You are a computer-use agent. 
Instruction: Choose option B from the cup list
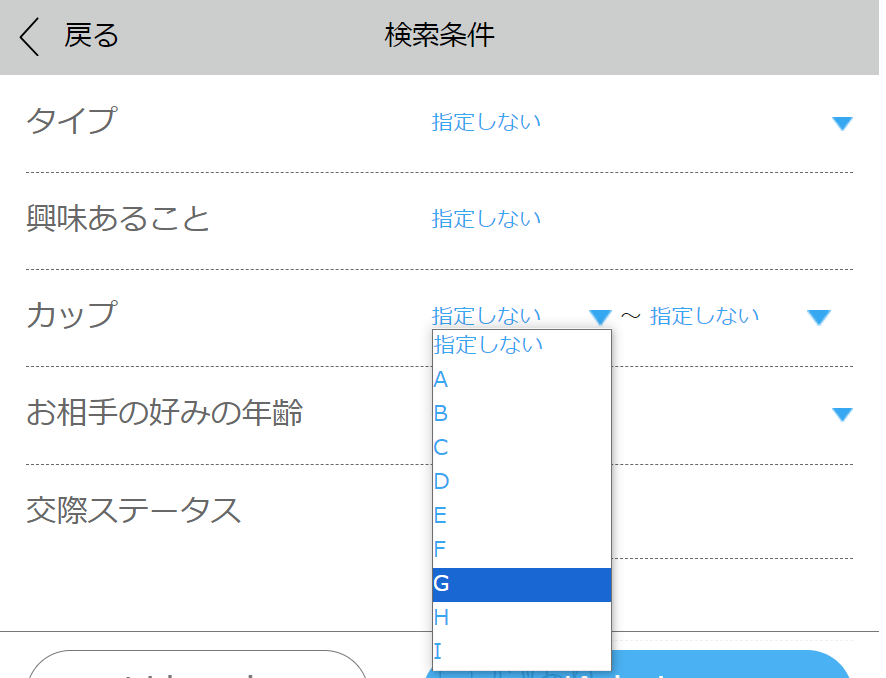pyautogui.click(x=441, y=414)
